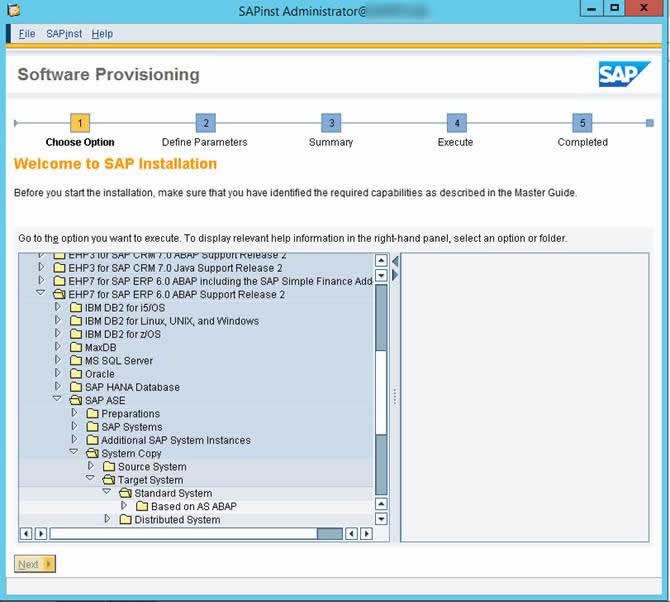Expand the Oracle node
Viewport: 670px width, 602px height.
pyautogui.click(x=58, y=373)
